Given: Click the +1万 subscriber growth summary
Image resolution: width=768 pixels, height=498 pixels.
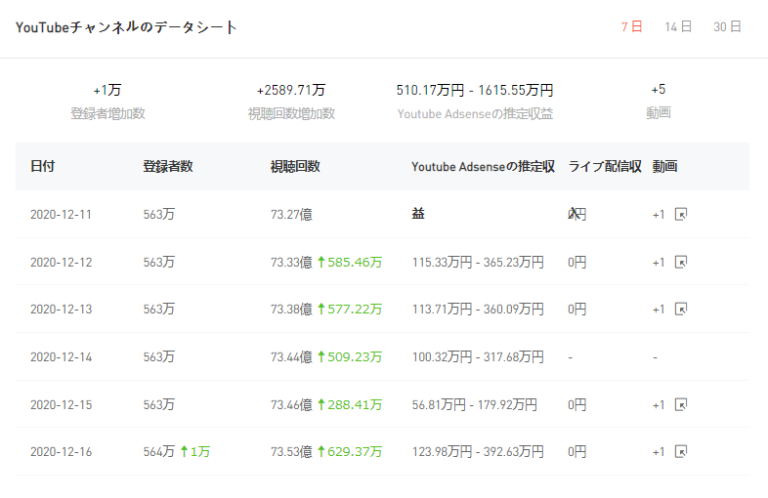Looking at the screenshot, I should [107, 90].
